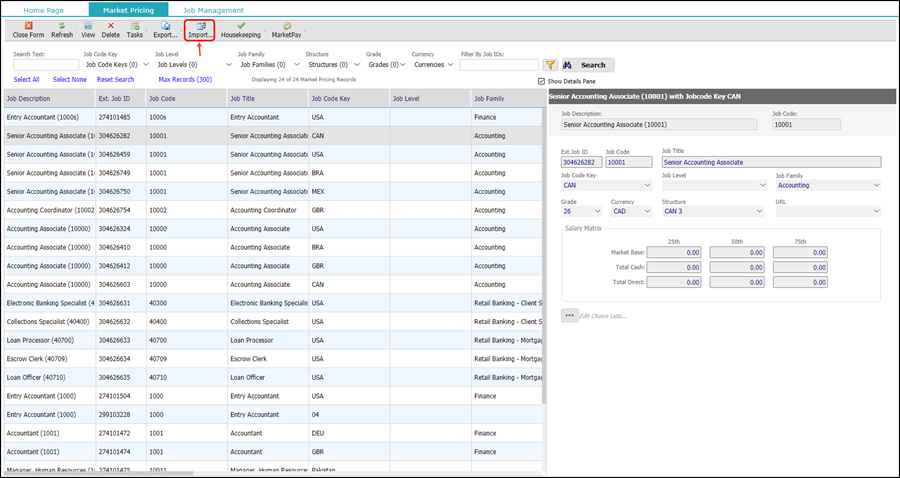Viewport: 900px width, 478px height.
Task: Click the Reset Search link
Action: coord(115,80)
